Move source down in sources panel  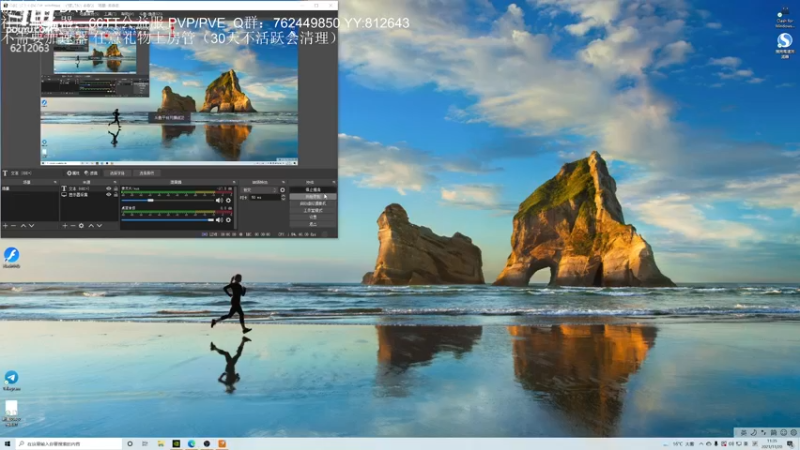tap(99, 226)
